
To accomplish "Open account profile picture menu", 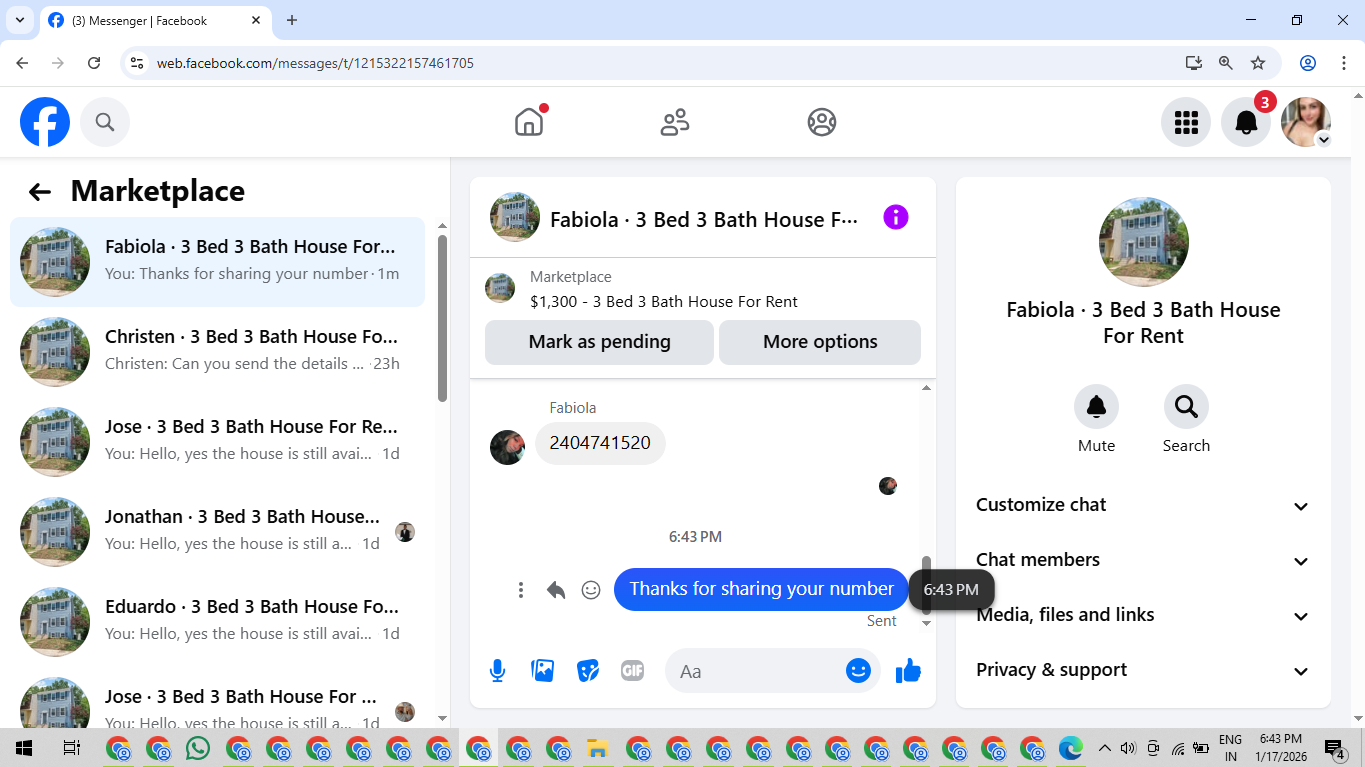I will [1306, 122].
